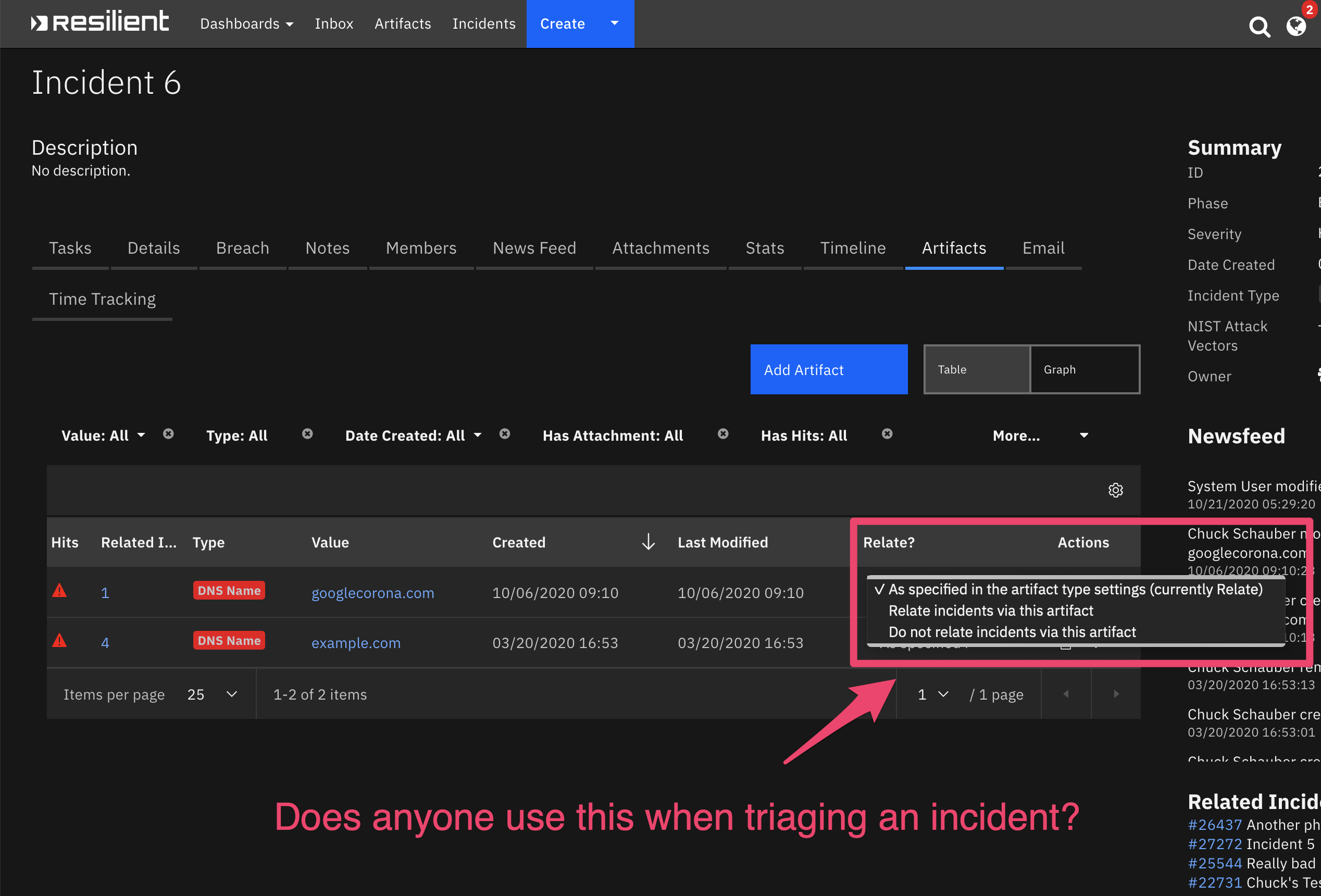The width and height of the screenshot is (1321, 896).
Task: Switch to the Notes tab
Action: tap(328, 248)
